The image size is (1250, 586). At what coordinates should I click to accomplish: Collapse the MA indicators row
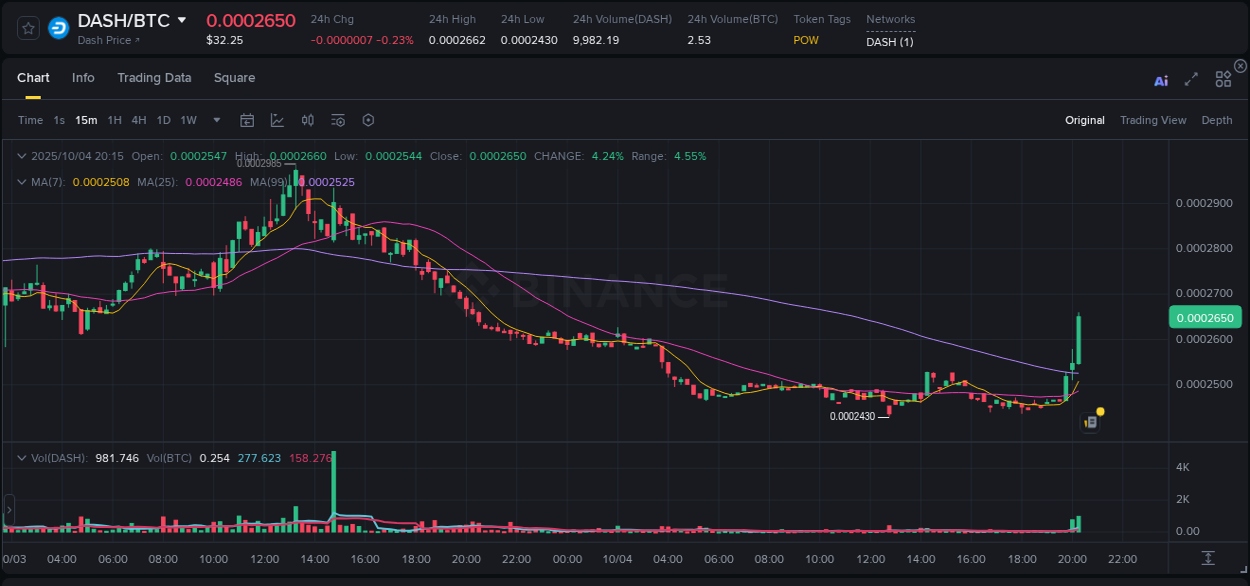(20, 182)
